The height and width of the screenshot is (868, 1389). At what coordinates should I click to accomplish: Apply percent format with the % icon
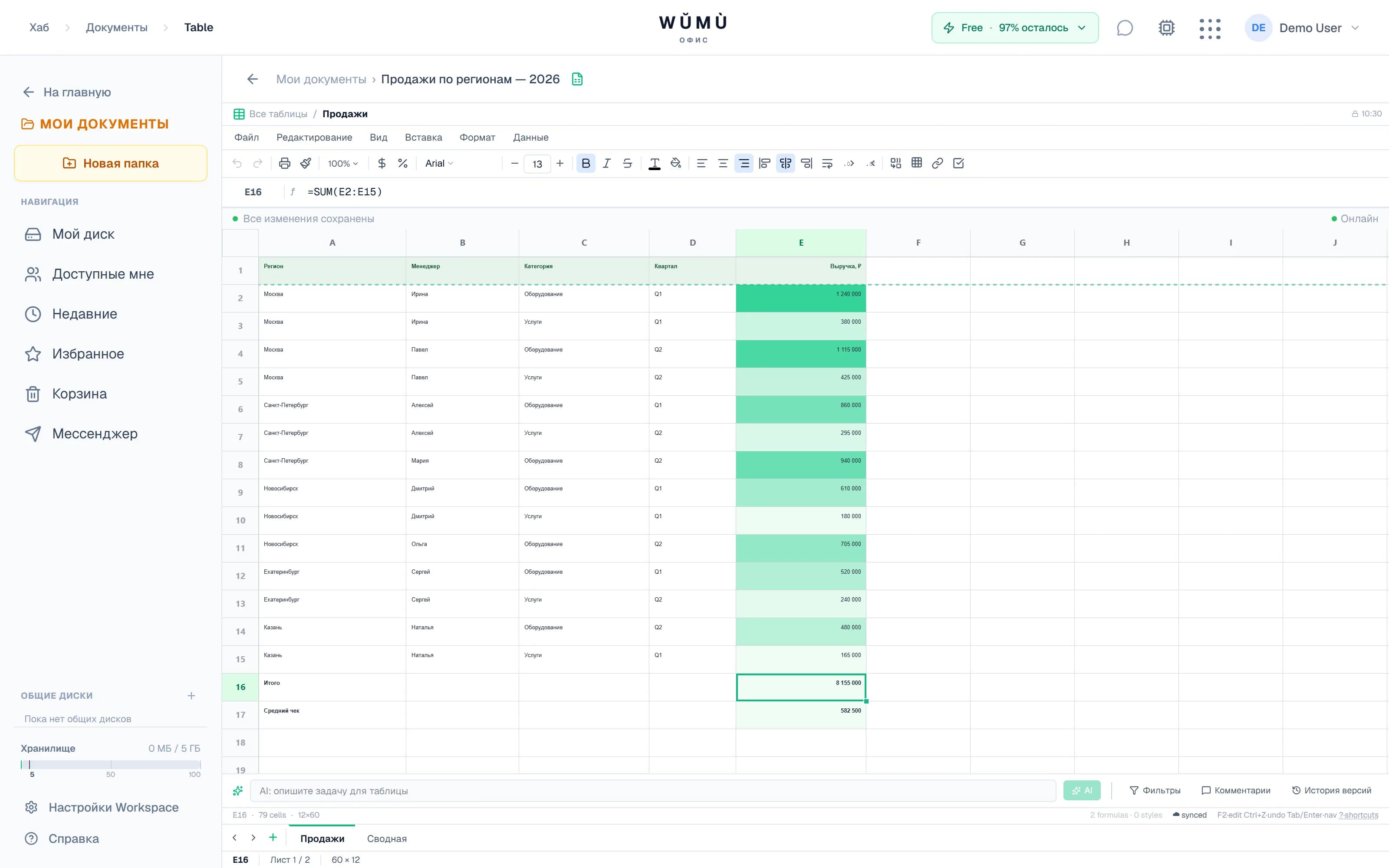(403, 164)
